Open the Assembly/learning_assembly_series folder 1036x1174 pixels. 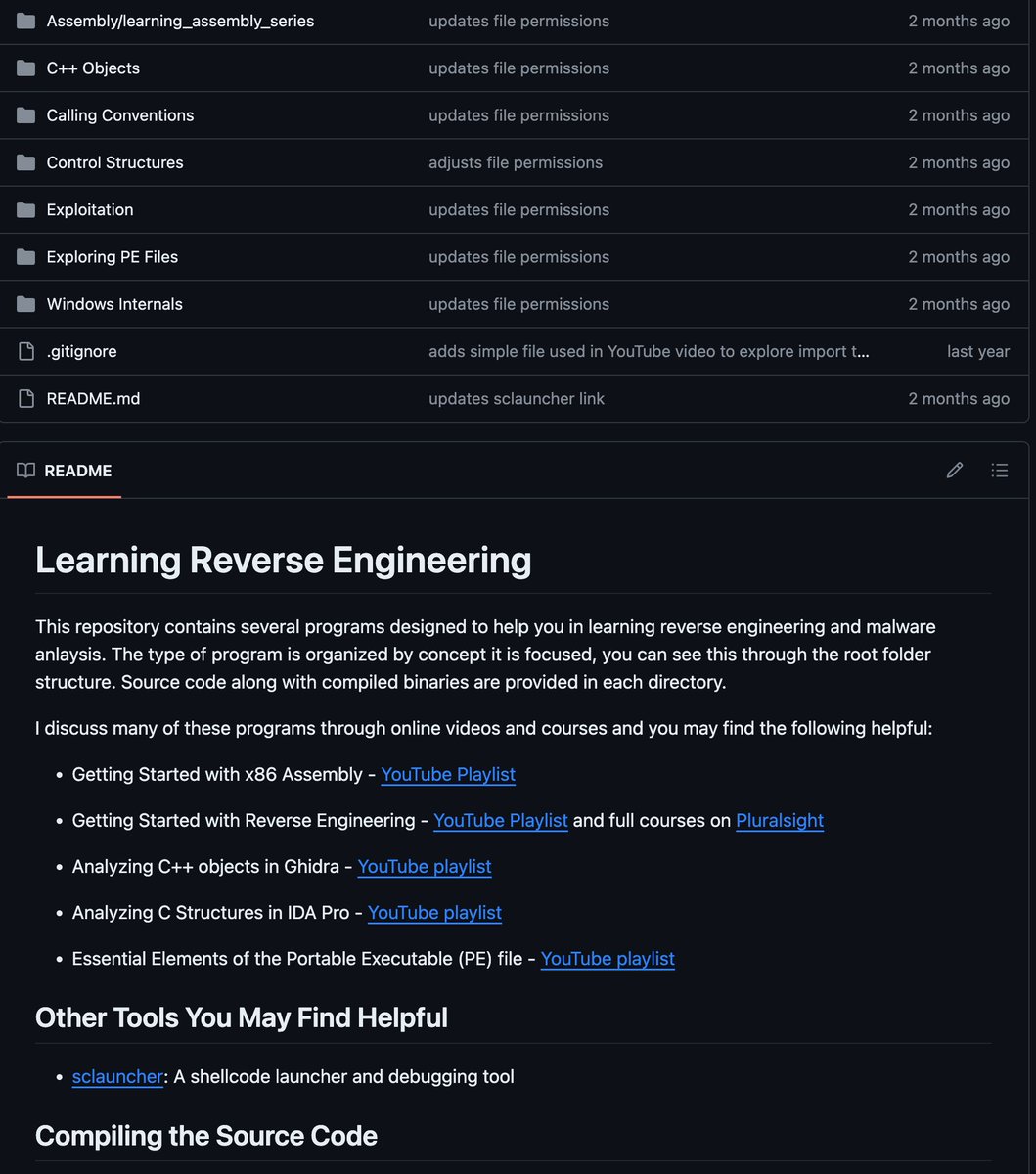(180, 21)
